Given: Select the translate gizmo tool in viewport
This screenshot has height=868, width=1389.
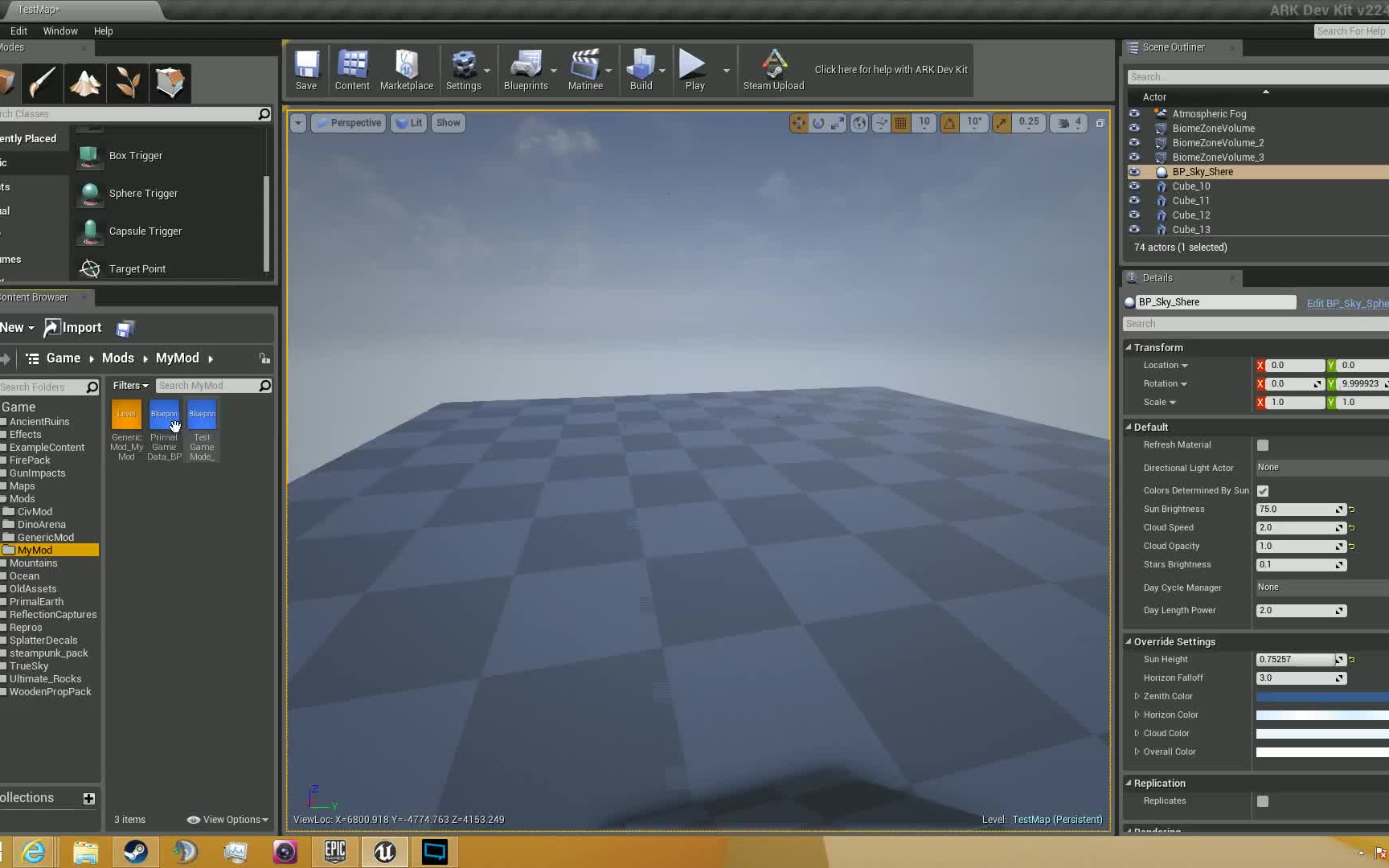Looking at the screenshot, I should point(798,123).
